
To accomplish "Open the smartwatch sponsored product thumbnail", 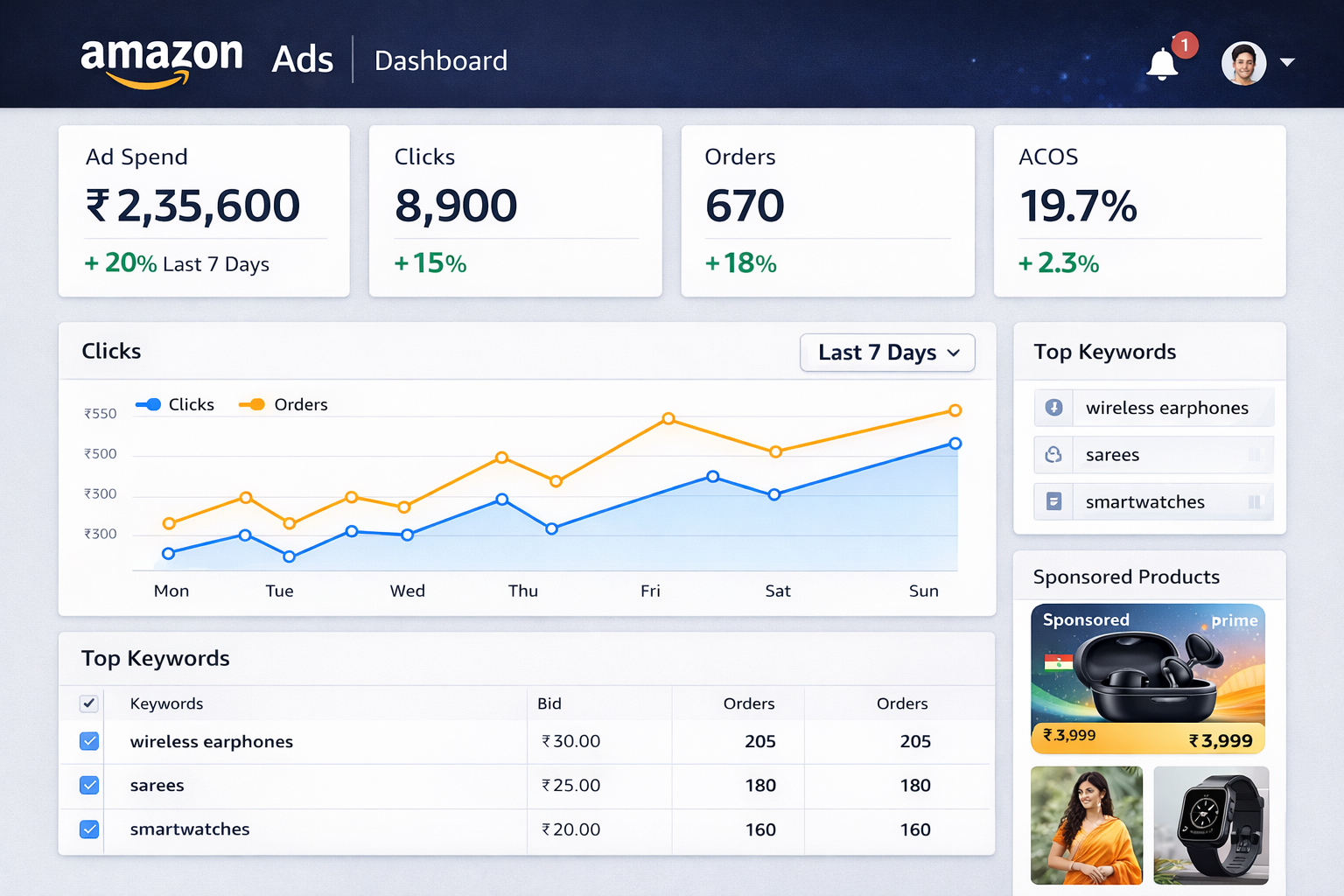I will [1210, 825].
